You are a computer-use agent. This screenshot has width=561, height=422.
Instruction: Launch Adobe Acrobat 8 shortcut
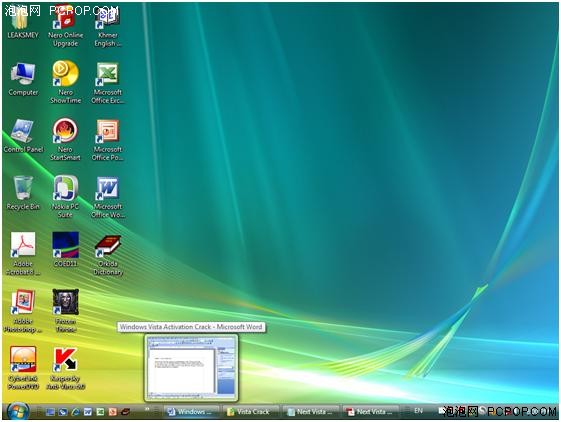click(x=23, y=253)
